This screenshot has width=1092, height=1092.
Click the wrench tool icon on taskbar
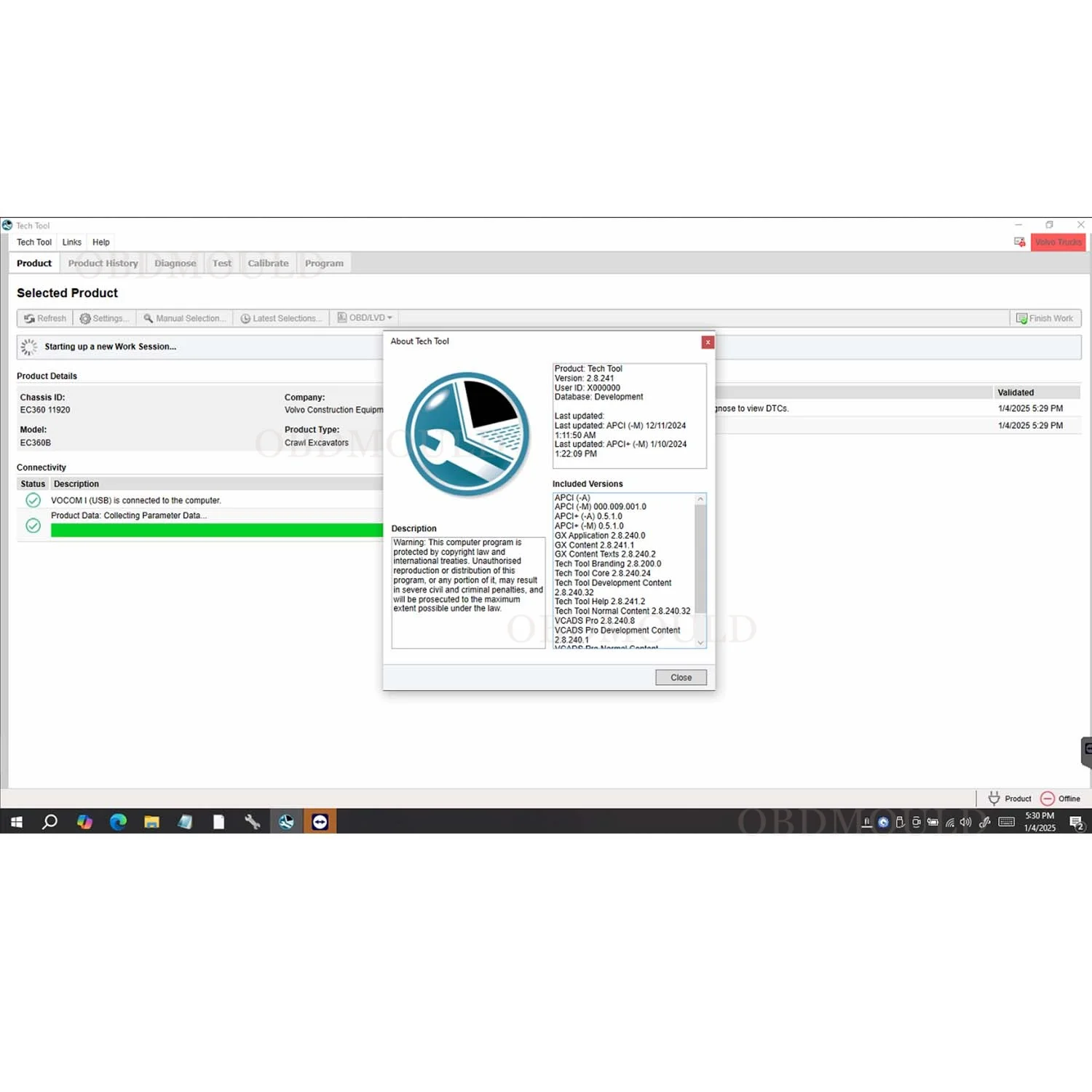click(x=252, y=822)
